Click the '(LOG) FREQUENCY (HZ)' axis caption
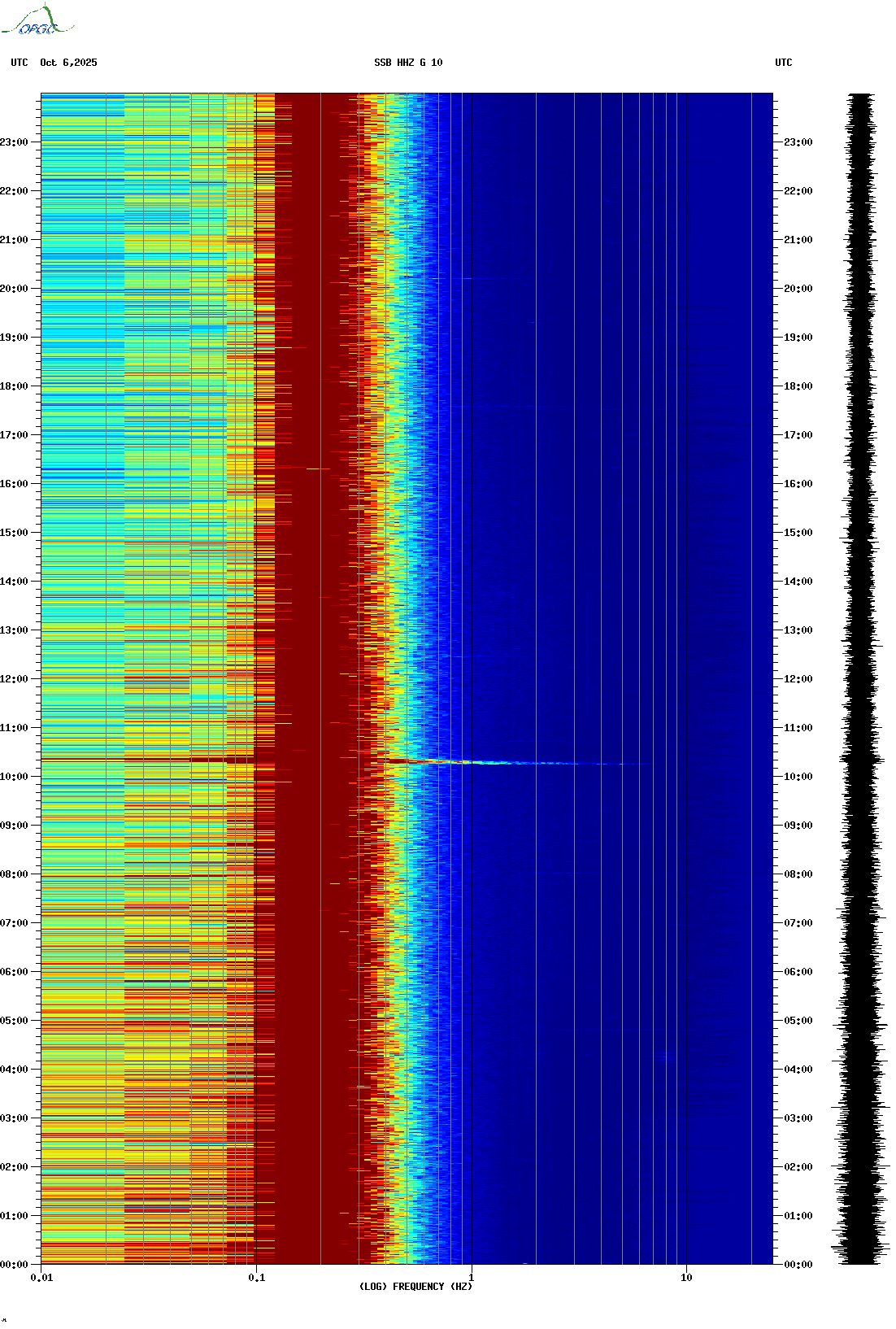Image resolution: width=896 pixels, height=1329 pixels. point(415,1286)
